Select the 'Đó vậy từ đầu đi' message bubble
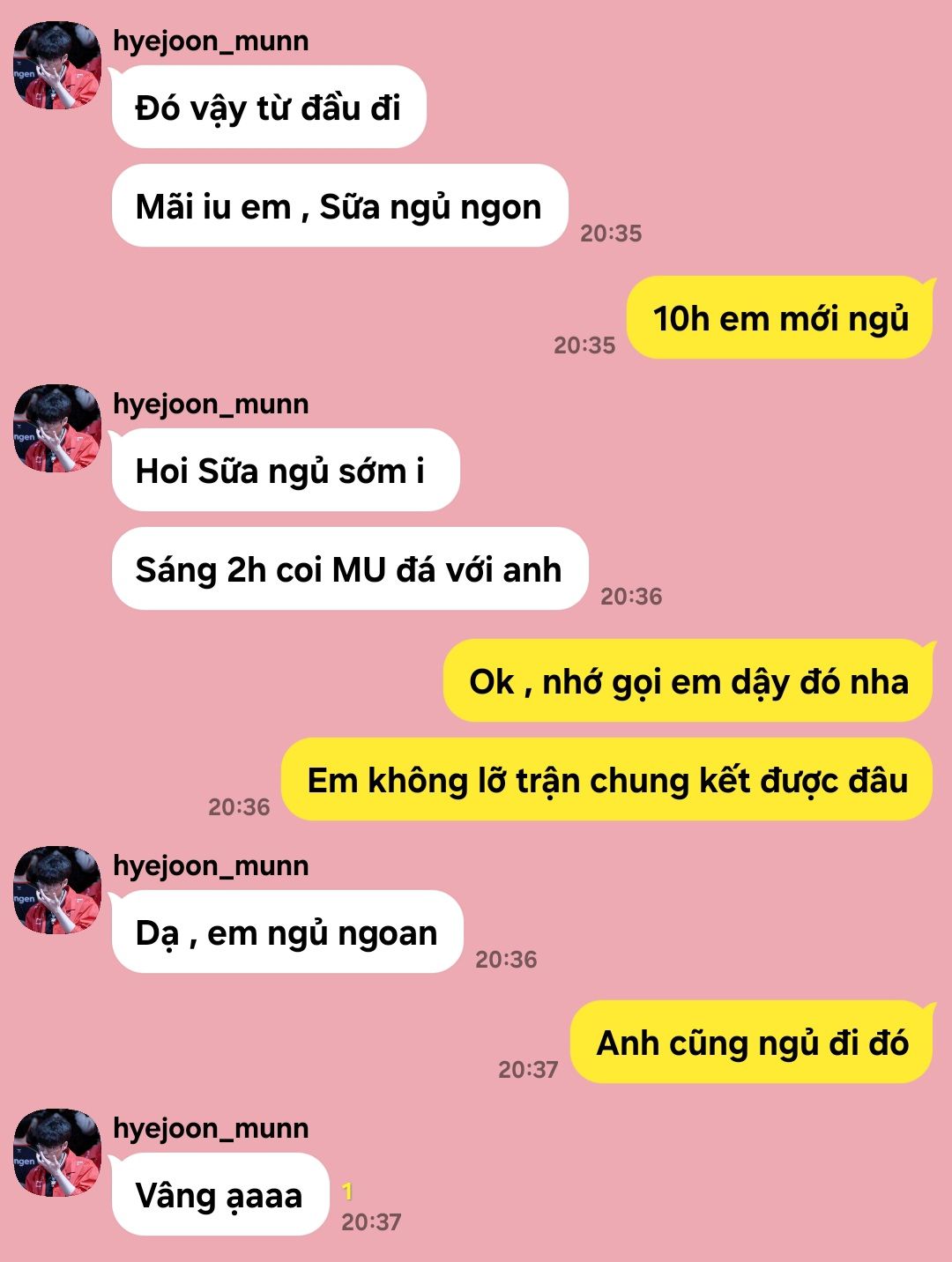 268,108
